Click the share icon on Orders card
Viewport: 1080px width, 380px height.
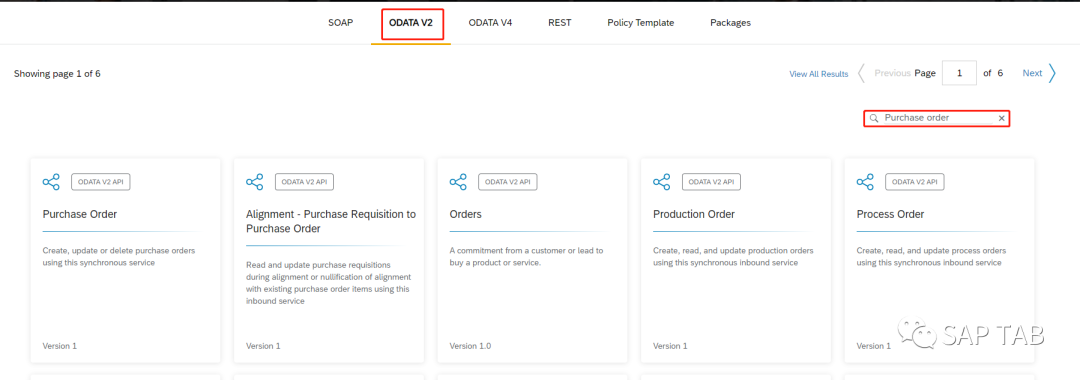[458, 182]
